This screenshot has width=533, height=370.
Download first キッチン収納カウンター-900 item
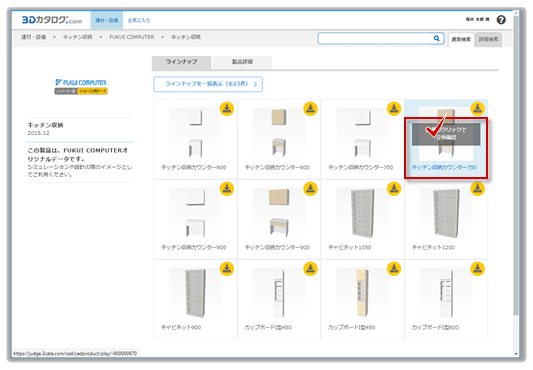227,189
